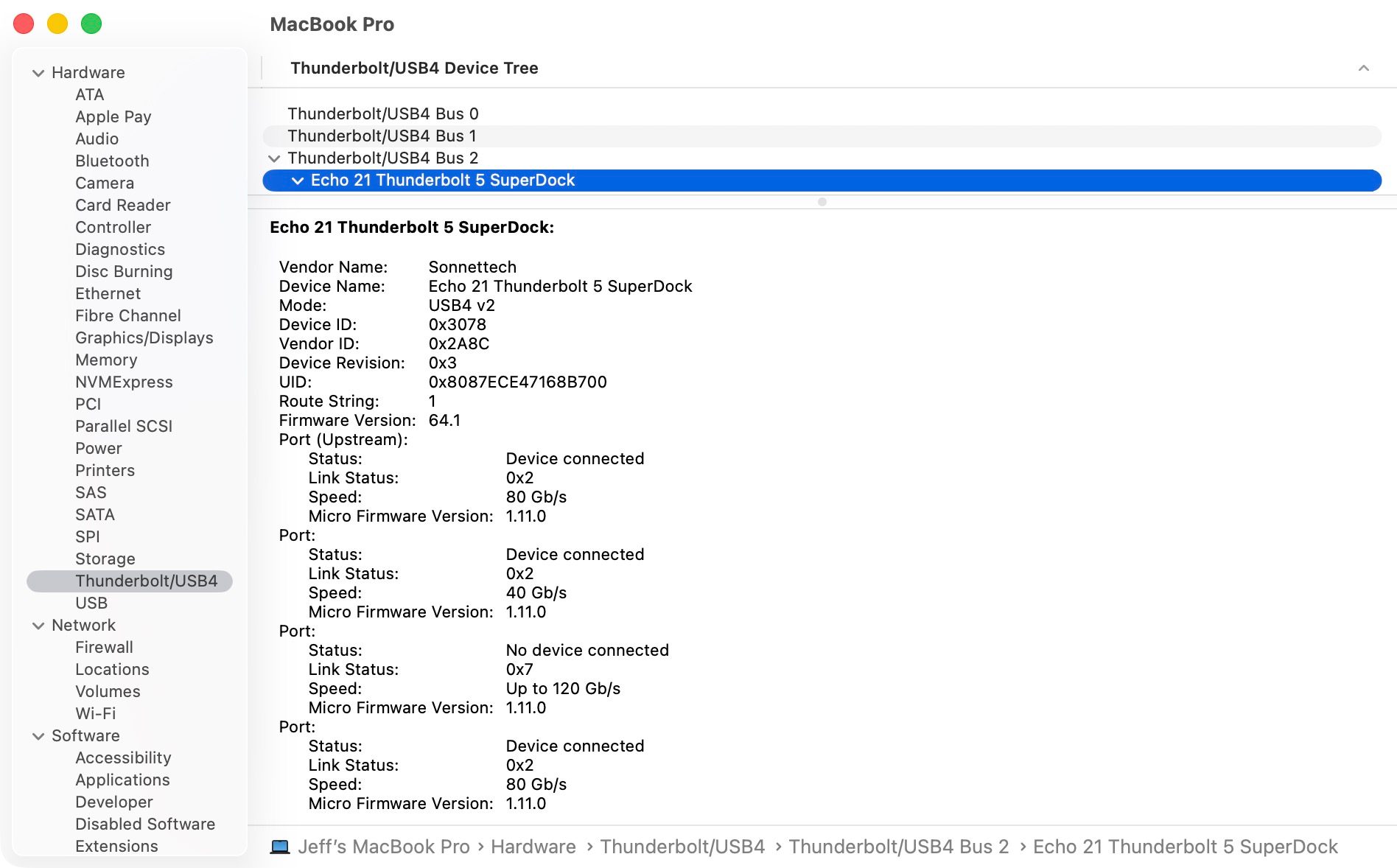The width and height of the screenshot is (1397, 868).
Task: Select the Thunderbolt/USB4 Bus 1 row
Action: tap(822, 136)
